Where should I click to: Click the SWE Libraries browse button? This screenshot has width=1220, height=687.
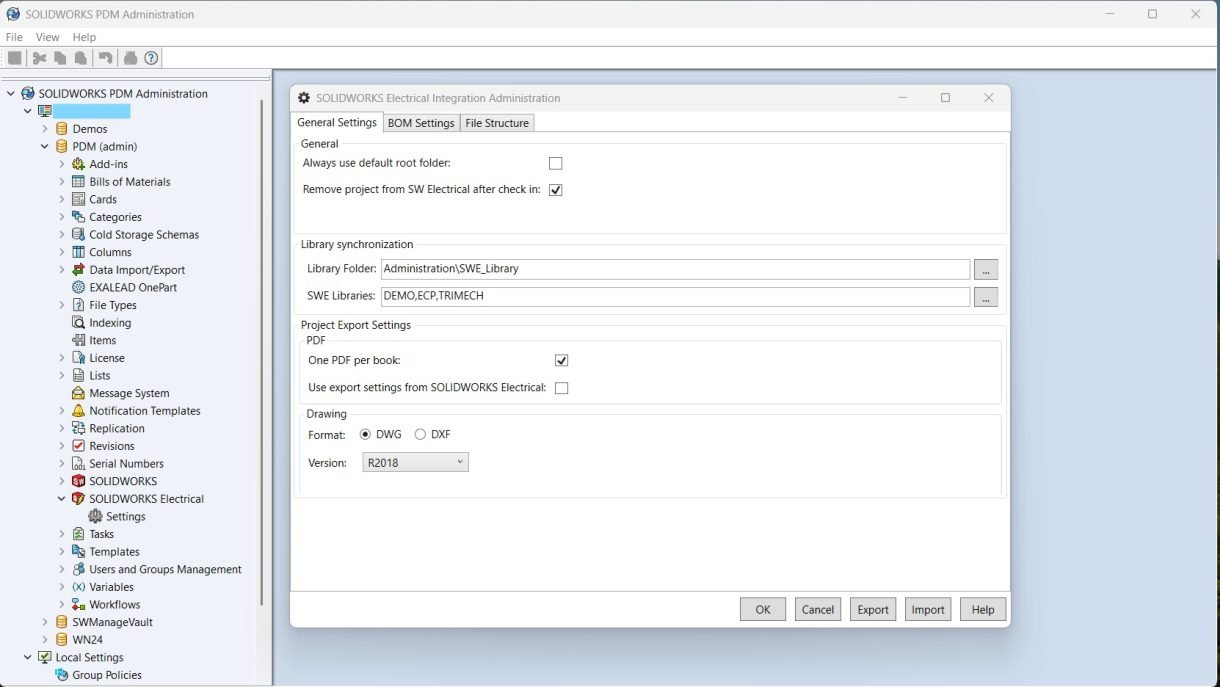point(985,296)
